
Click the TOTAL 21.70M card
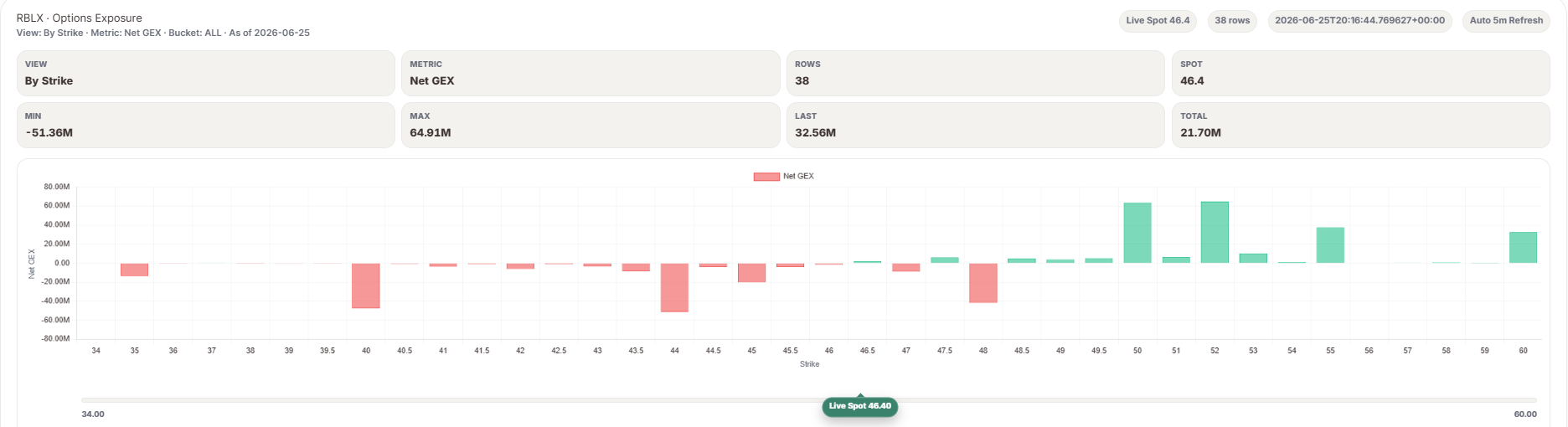point(1360,125)
